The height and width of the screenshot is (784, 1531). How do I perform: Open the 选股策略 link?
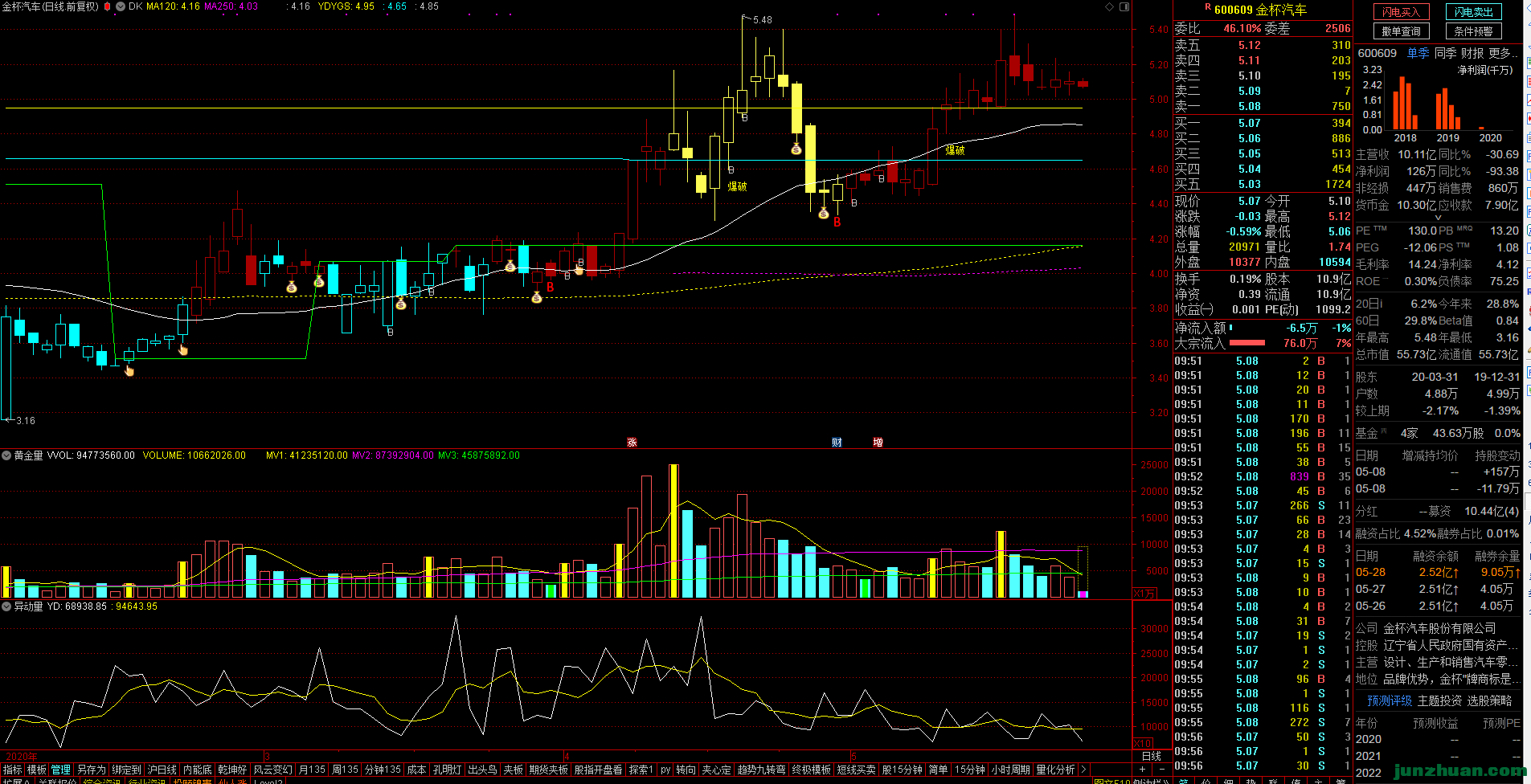click(x=1489, y=700)
